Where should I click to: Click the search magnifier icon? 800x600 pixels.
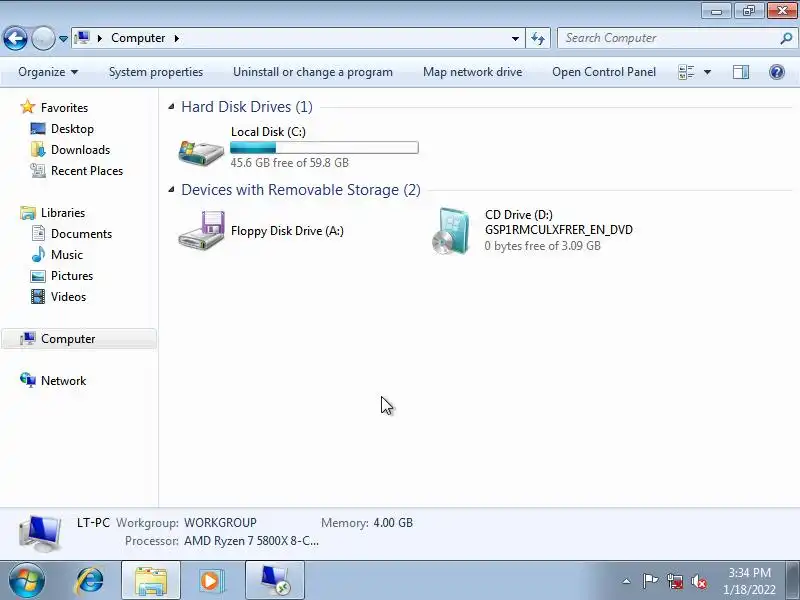pyautogui.click(x=786, y=38)
